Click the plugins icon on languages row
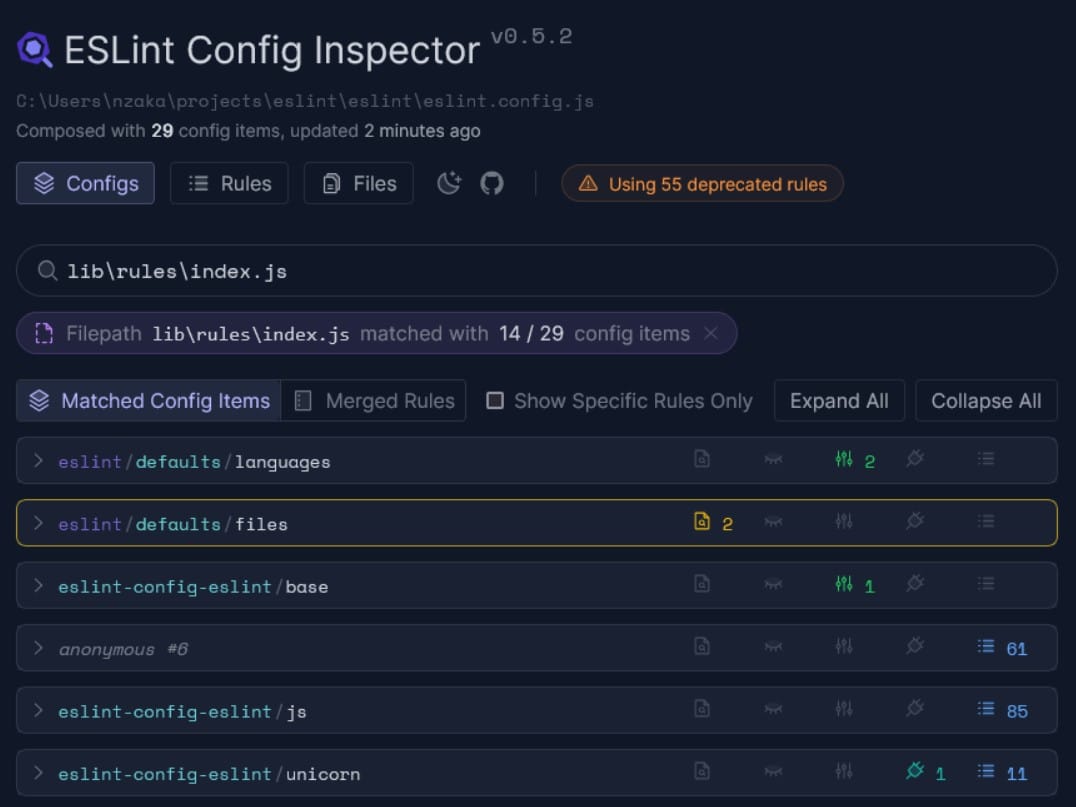The height and width of the screenshot is (807, 1076). coord(915,458)
